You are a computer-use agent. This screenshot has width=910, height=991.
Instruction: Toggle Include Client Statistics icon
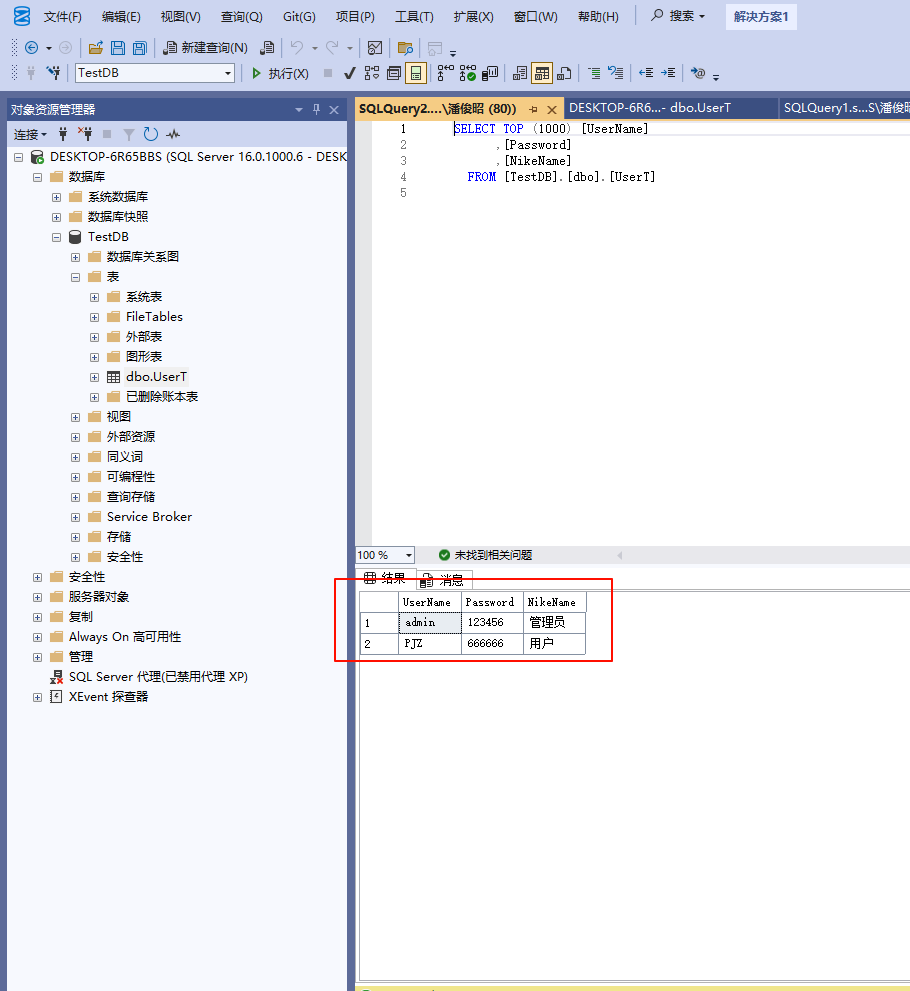pos(490,73)
